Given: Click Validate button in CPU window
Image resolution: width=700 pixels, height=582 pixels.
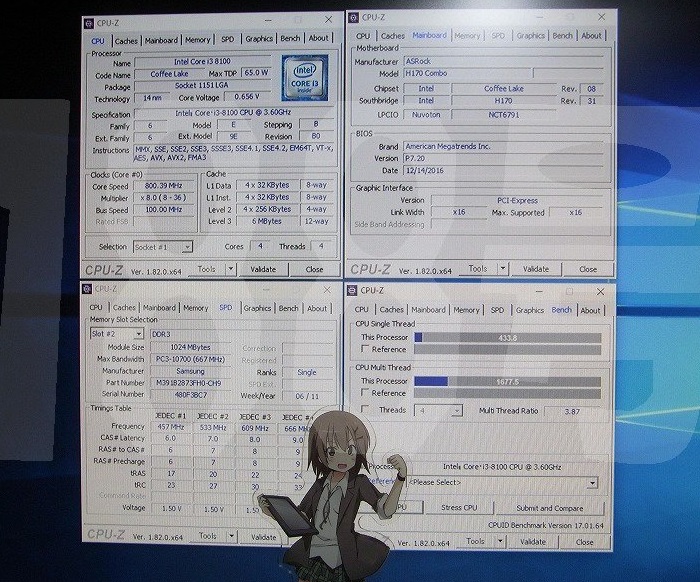Looking at the screenshot, I should coord(263,269).
